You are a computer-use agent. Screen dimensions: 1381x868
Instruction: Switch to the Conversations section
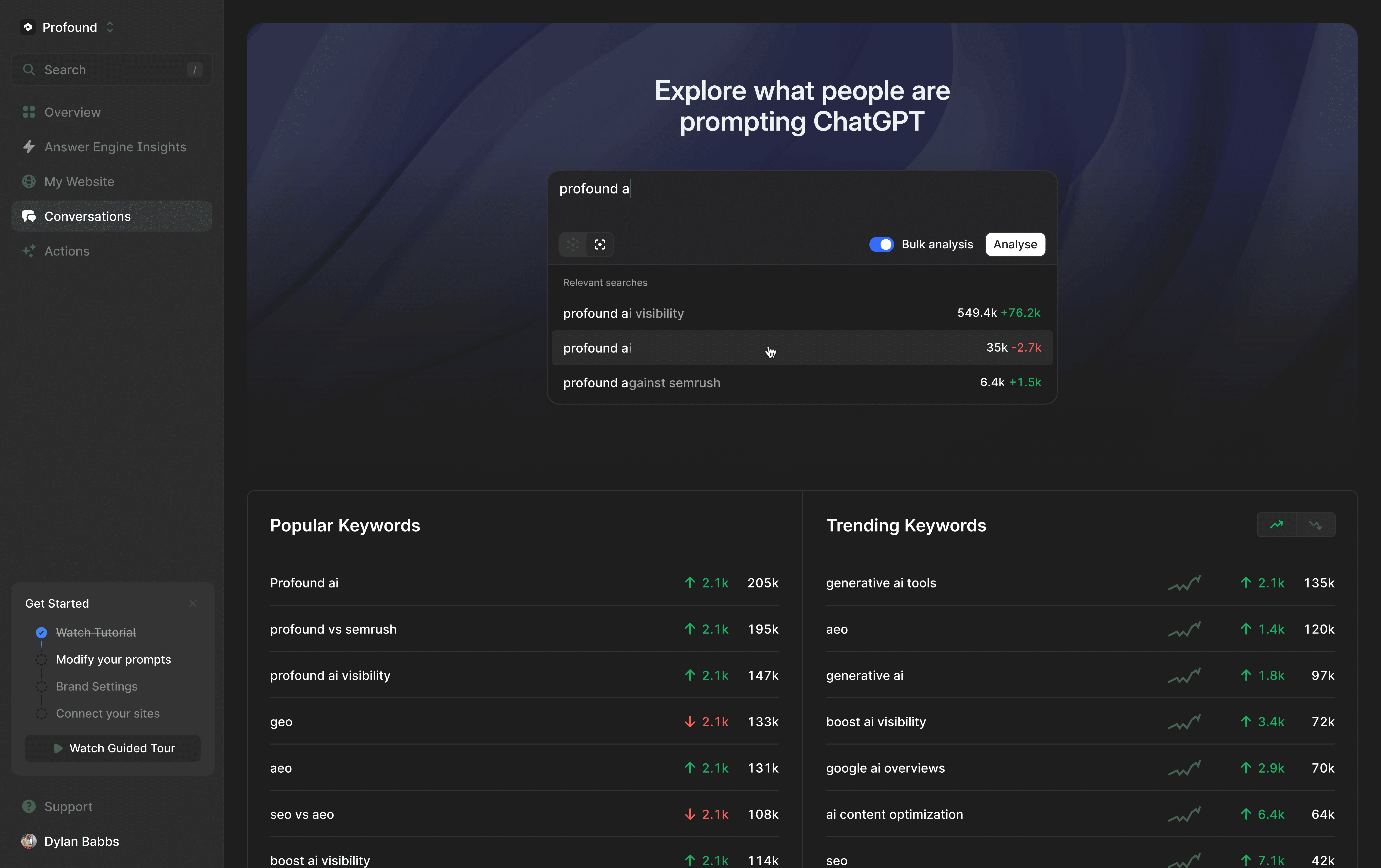click(87, 216)
